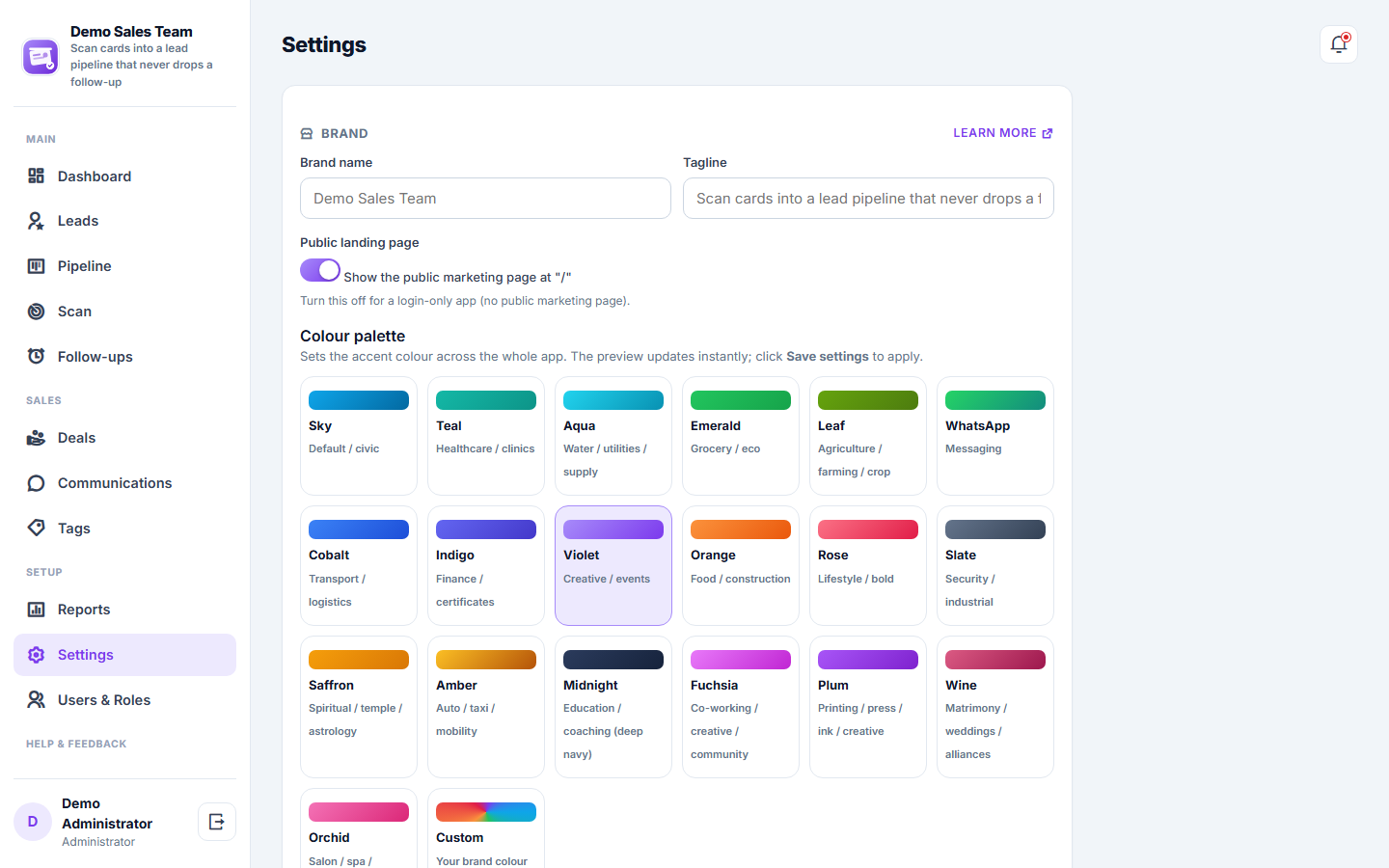This screenshot has width=1389, height=868.
Task: Pick the Leaf colour palette
Action: (x=868, y=436)
